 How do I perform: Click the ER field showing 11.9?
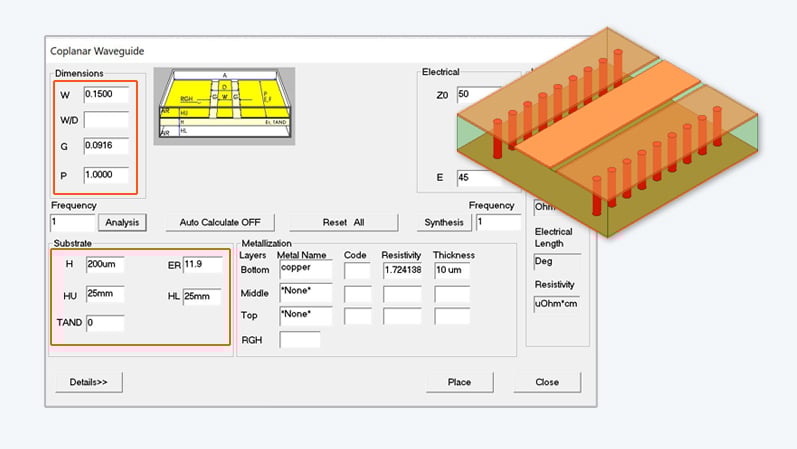pyautogui.click(x=203, y=264)
